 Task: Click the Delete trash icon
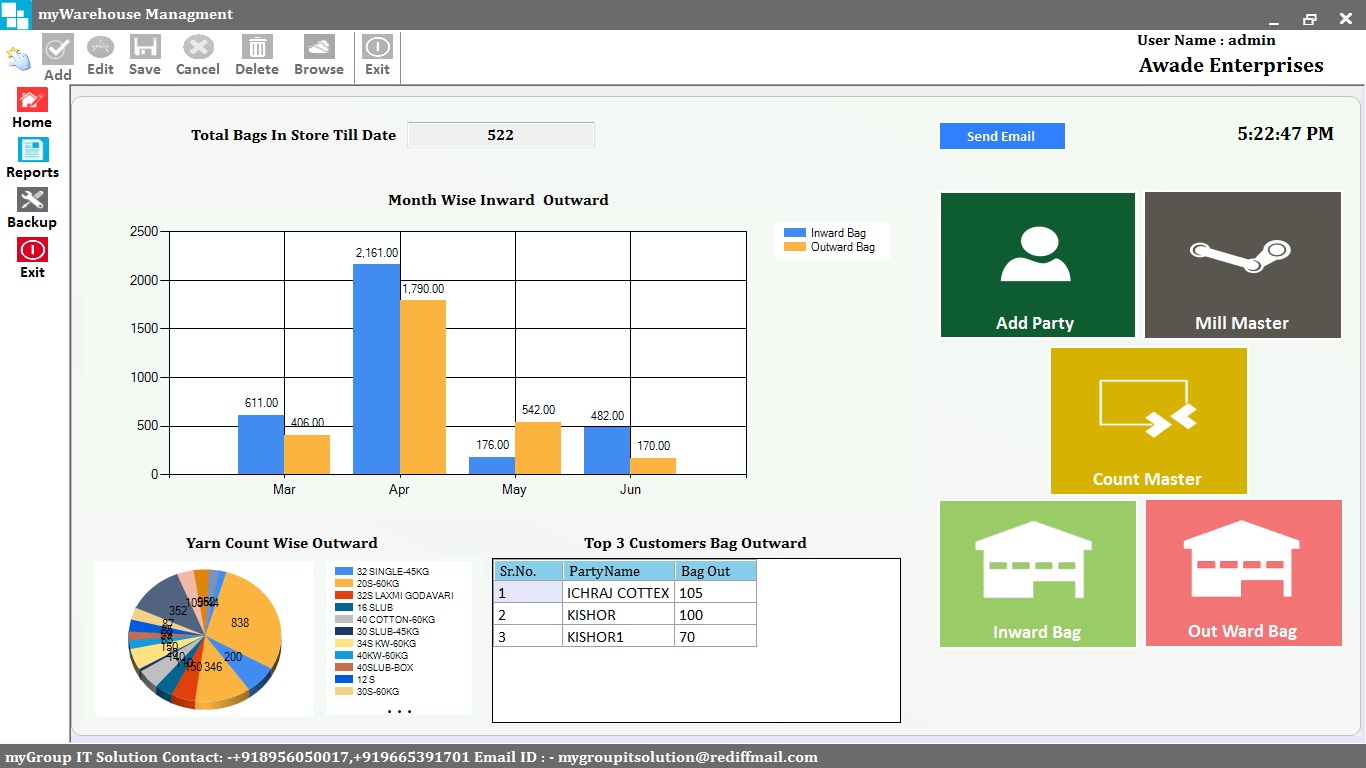coord(257,47)
